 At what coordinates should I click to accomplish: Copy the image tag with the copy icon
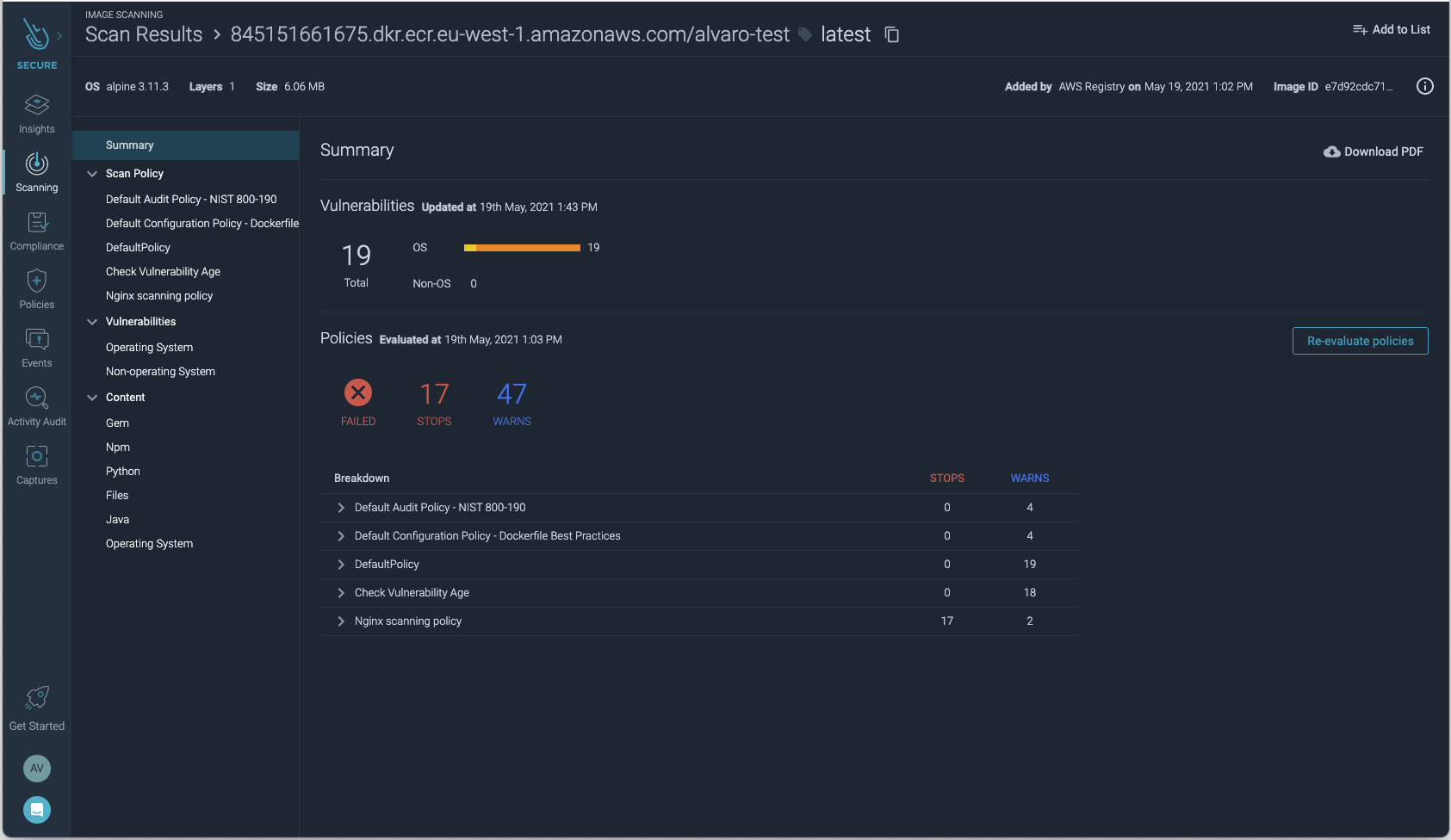(890, 34)
